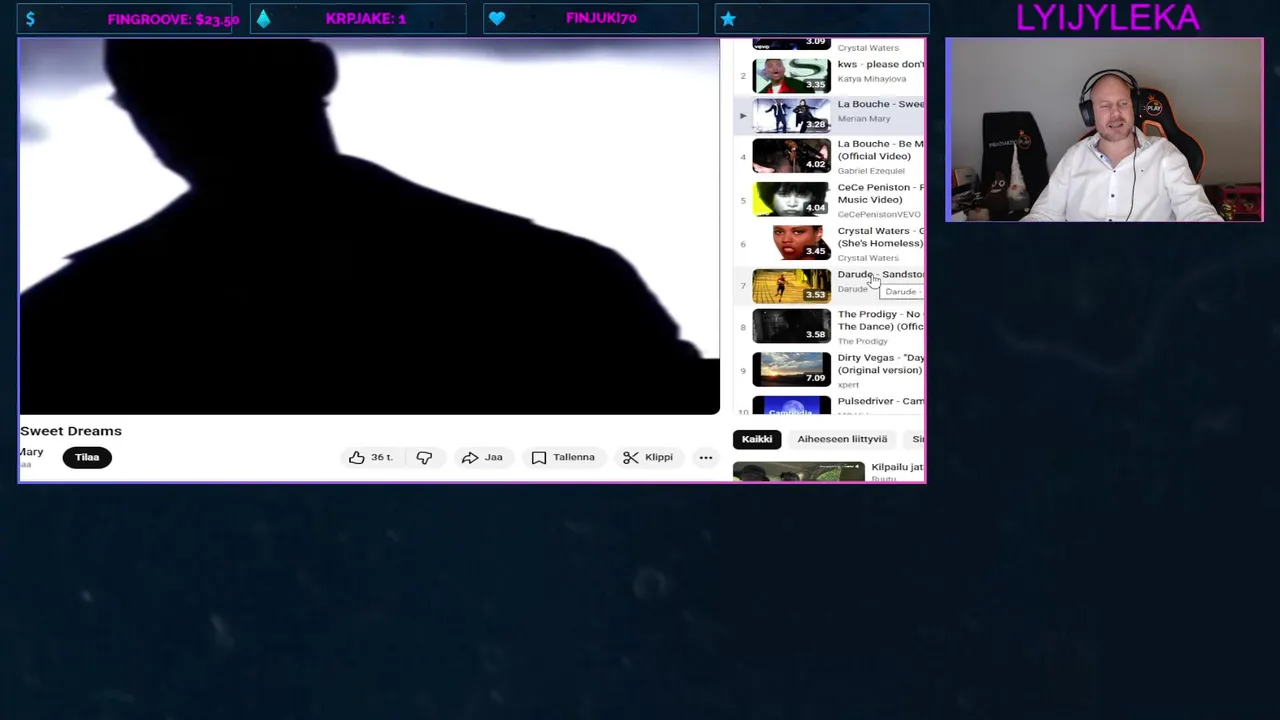Click the 36 t. like count
1280x720 pixels.
(x=382, y=457)
